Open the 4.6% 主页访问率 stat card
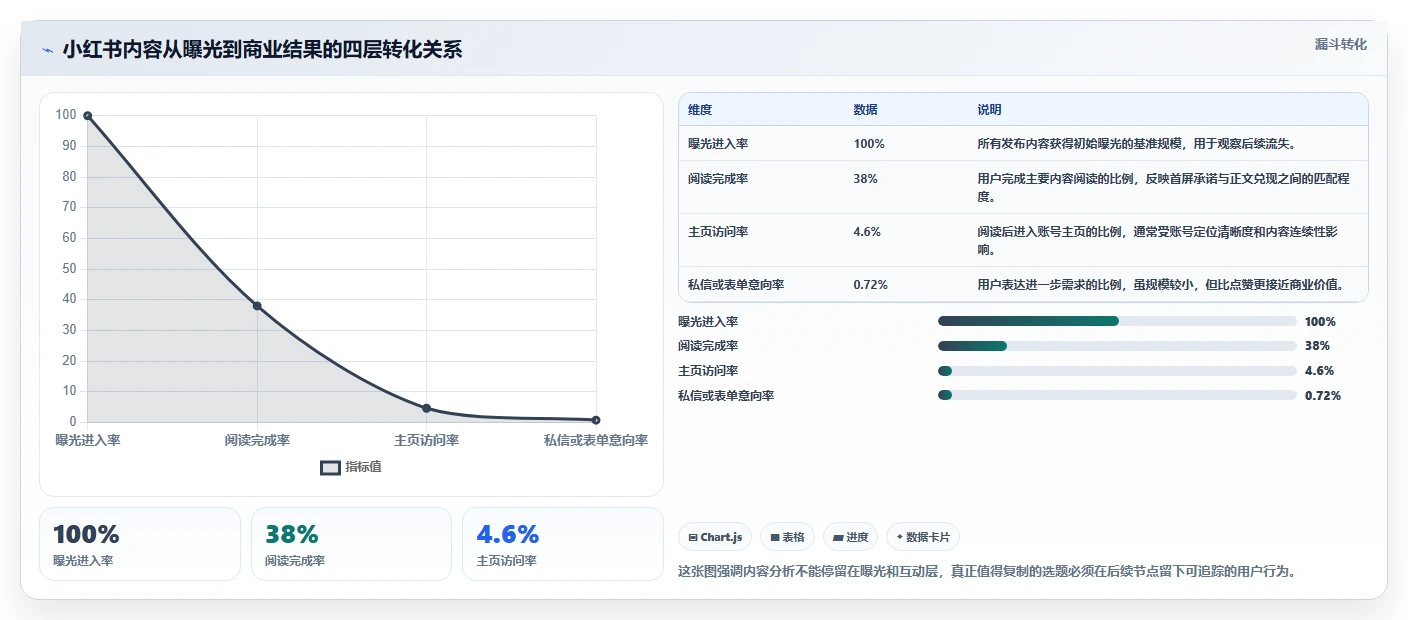Screen dimensions: 1408x620 click(563, 544)
